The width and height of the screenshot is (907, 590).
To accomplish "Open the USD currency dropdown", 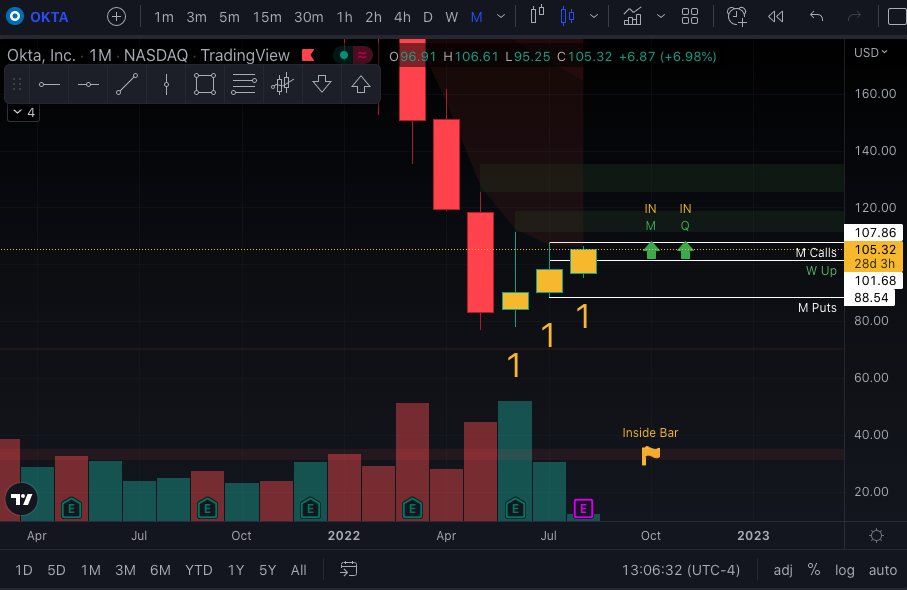I will tap(871, 53).
